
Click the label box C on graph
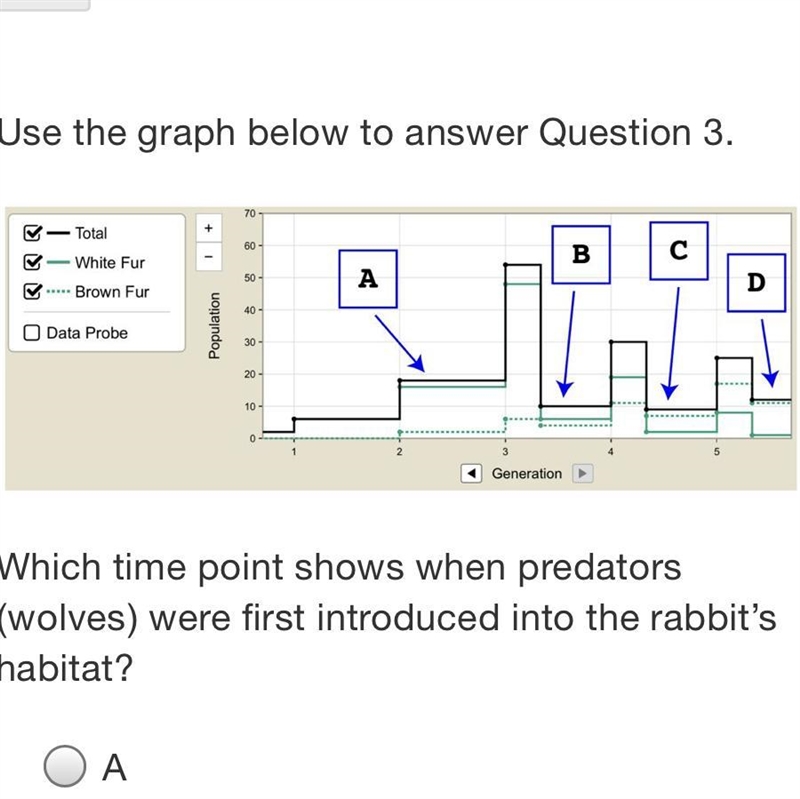pos(679,251)
